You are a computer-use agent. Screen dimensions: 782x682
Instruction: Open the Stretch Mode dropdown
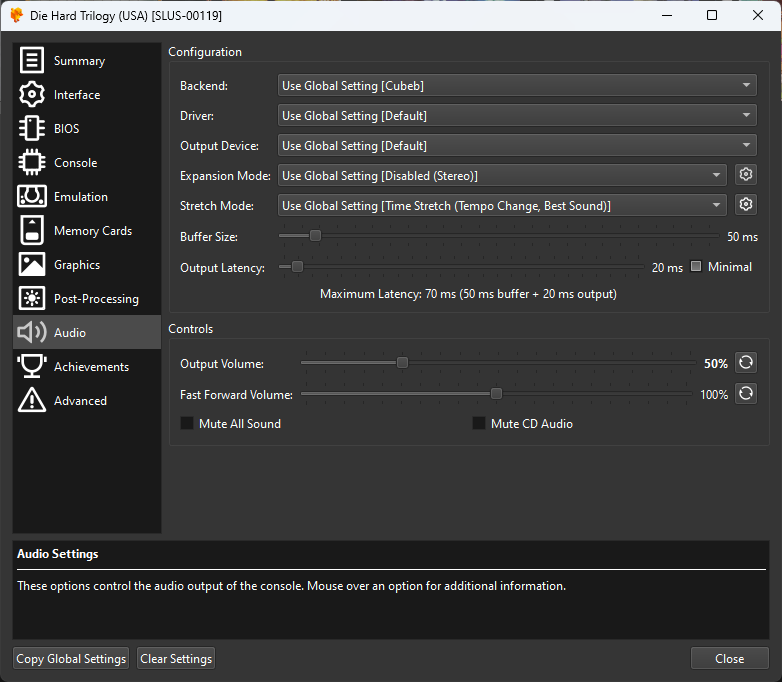click(502, 205)
